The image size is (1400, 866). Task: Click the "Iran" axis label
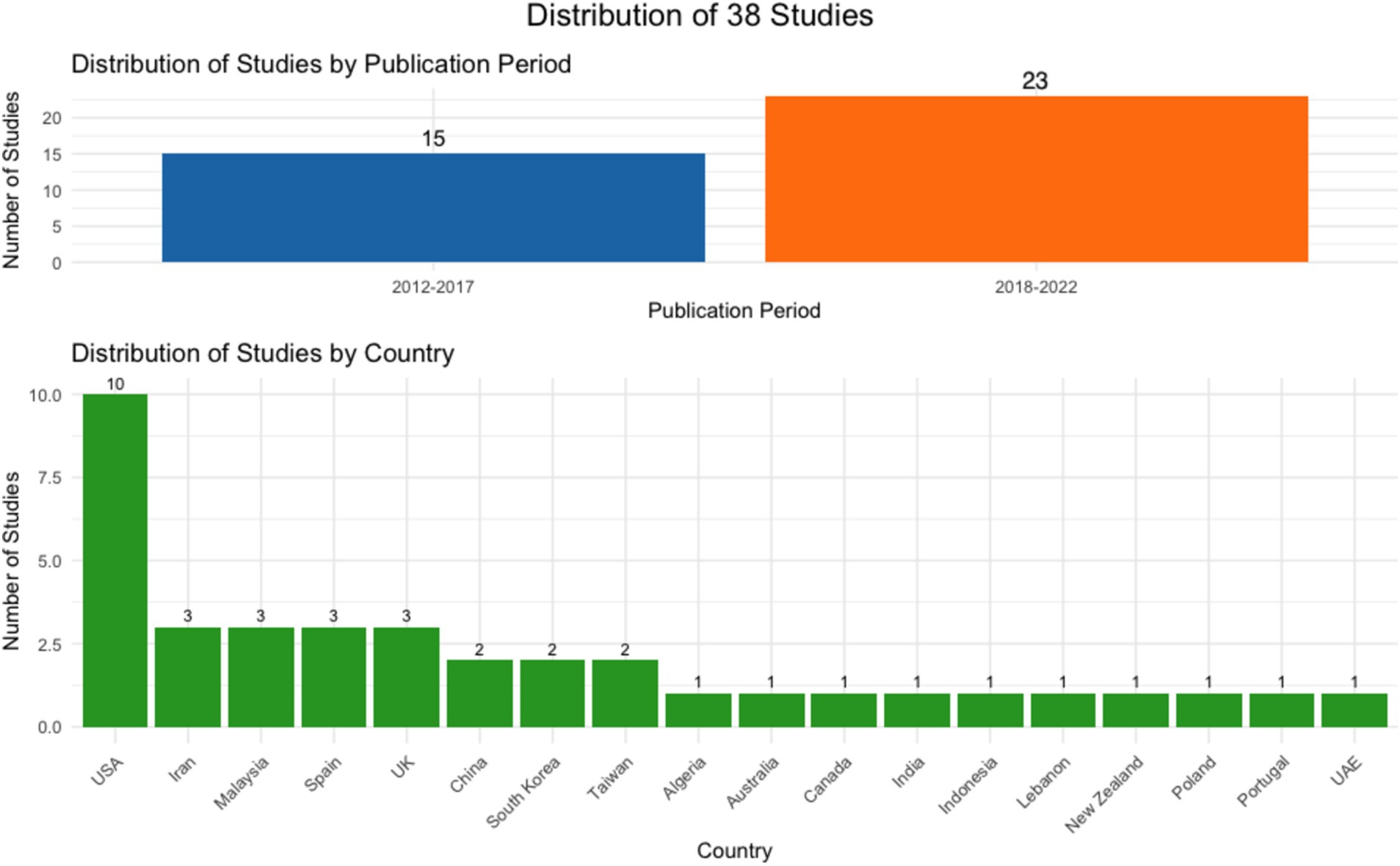(x=183, y=769)
